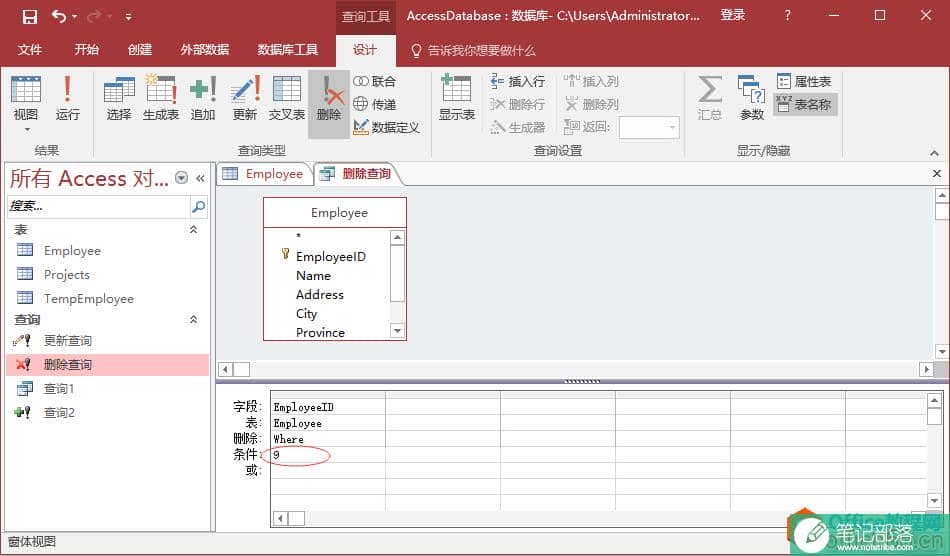Collapse the 表 group in navigation pane
Screen dimensions: 950x556
(193, 230)
